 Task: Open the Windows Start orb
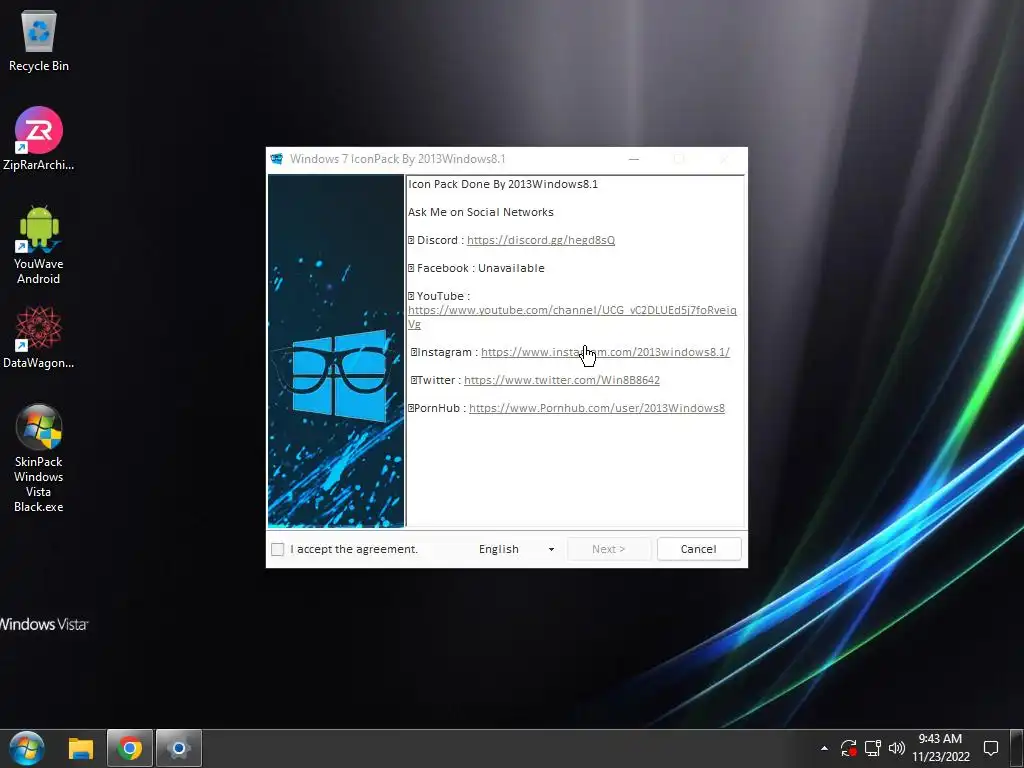tap(27, 748)
